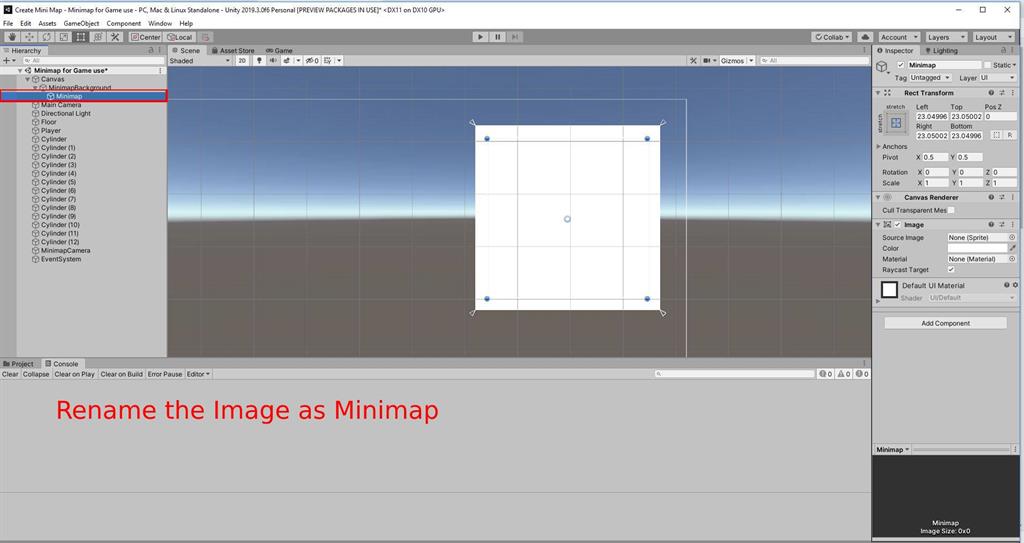The height and width of the screenshot is (543, 1024).
Task: Switch to the Project tab
Action: click(18, 364)
